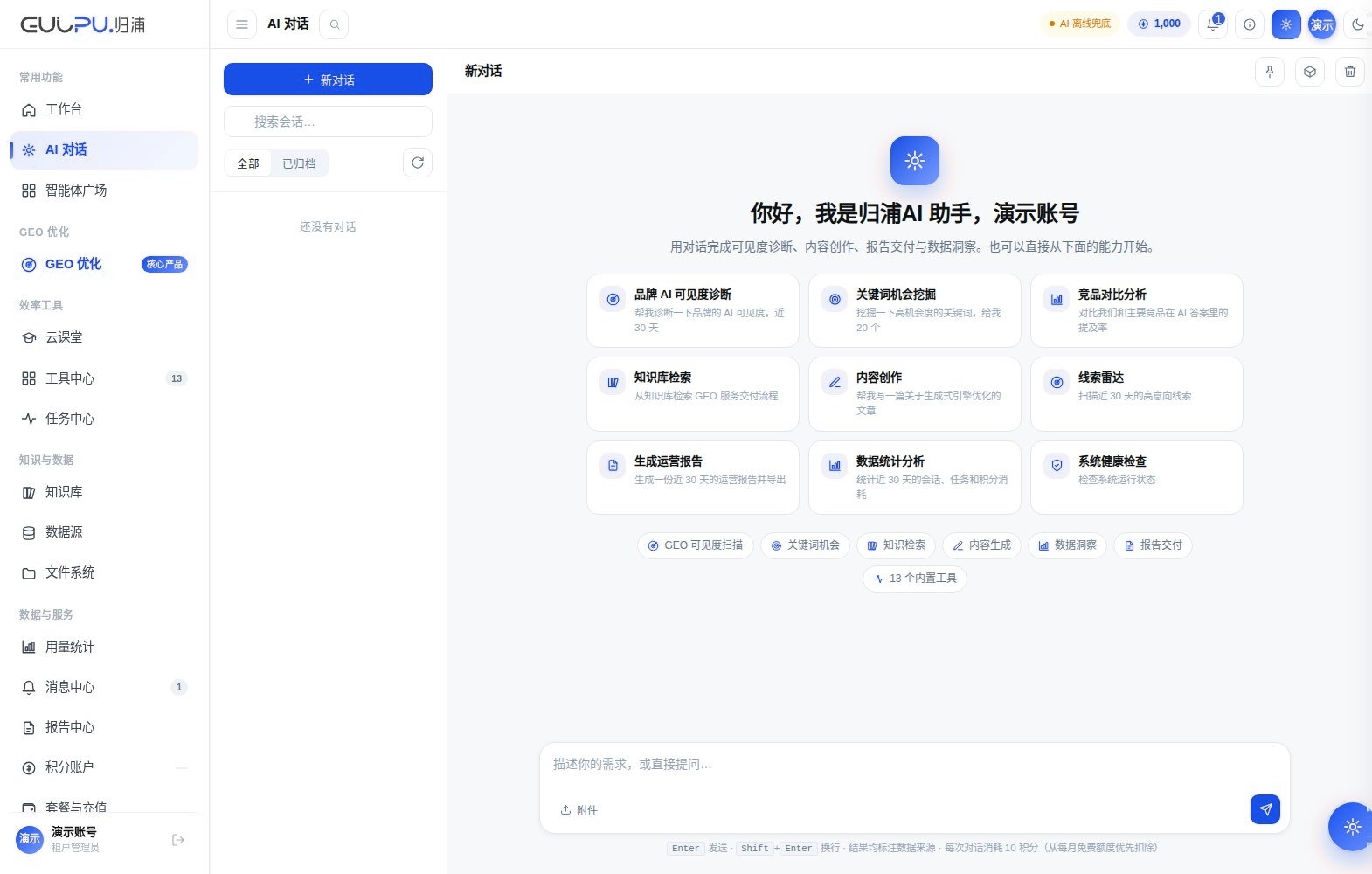Open 文件系统 in the sidebar
The width and height of the screenshot is (1372, 874).
point(104,572)
